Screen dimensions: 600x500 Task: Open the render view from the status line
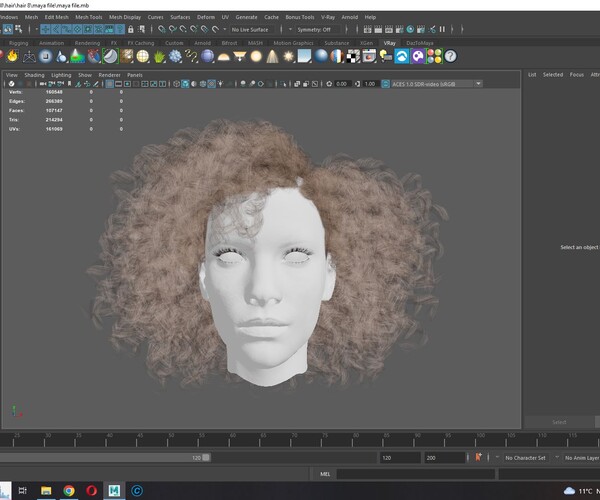(367, 29)
